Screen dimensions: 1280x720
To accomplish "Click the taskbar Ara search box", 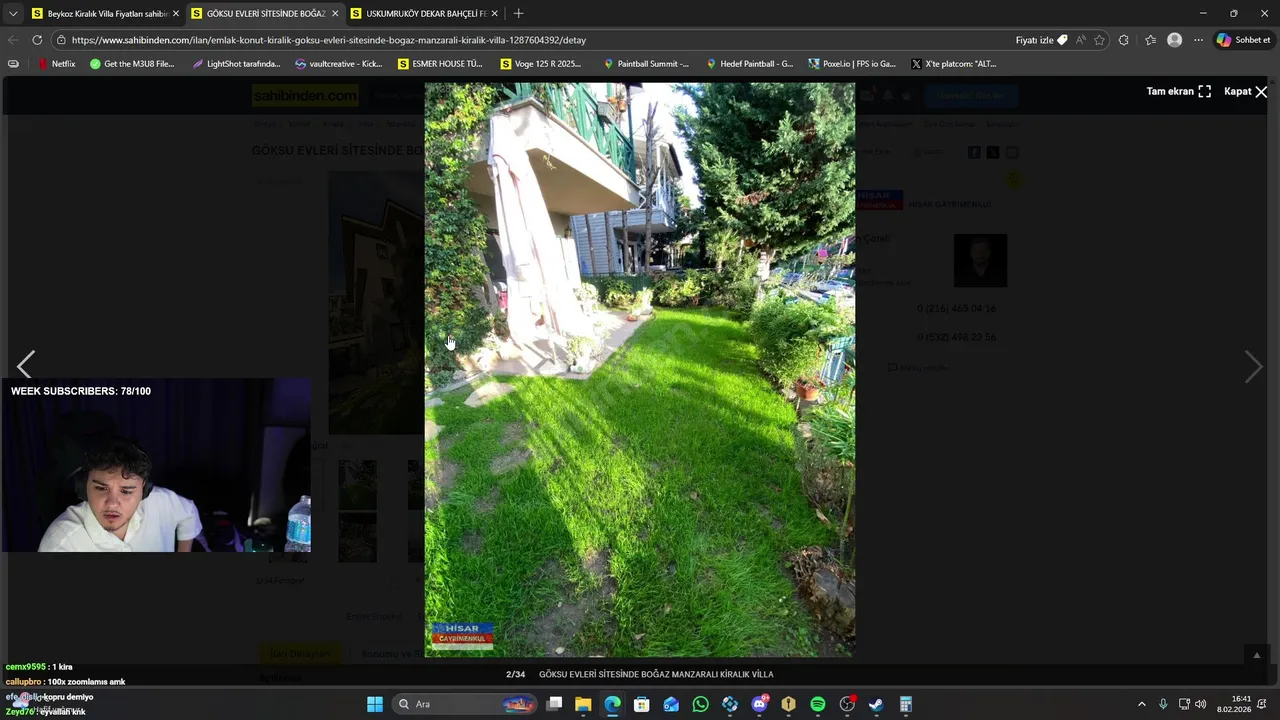I will [465, 704].
